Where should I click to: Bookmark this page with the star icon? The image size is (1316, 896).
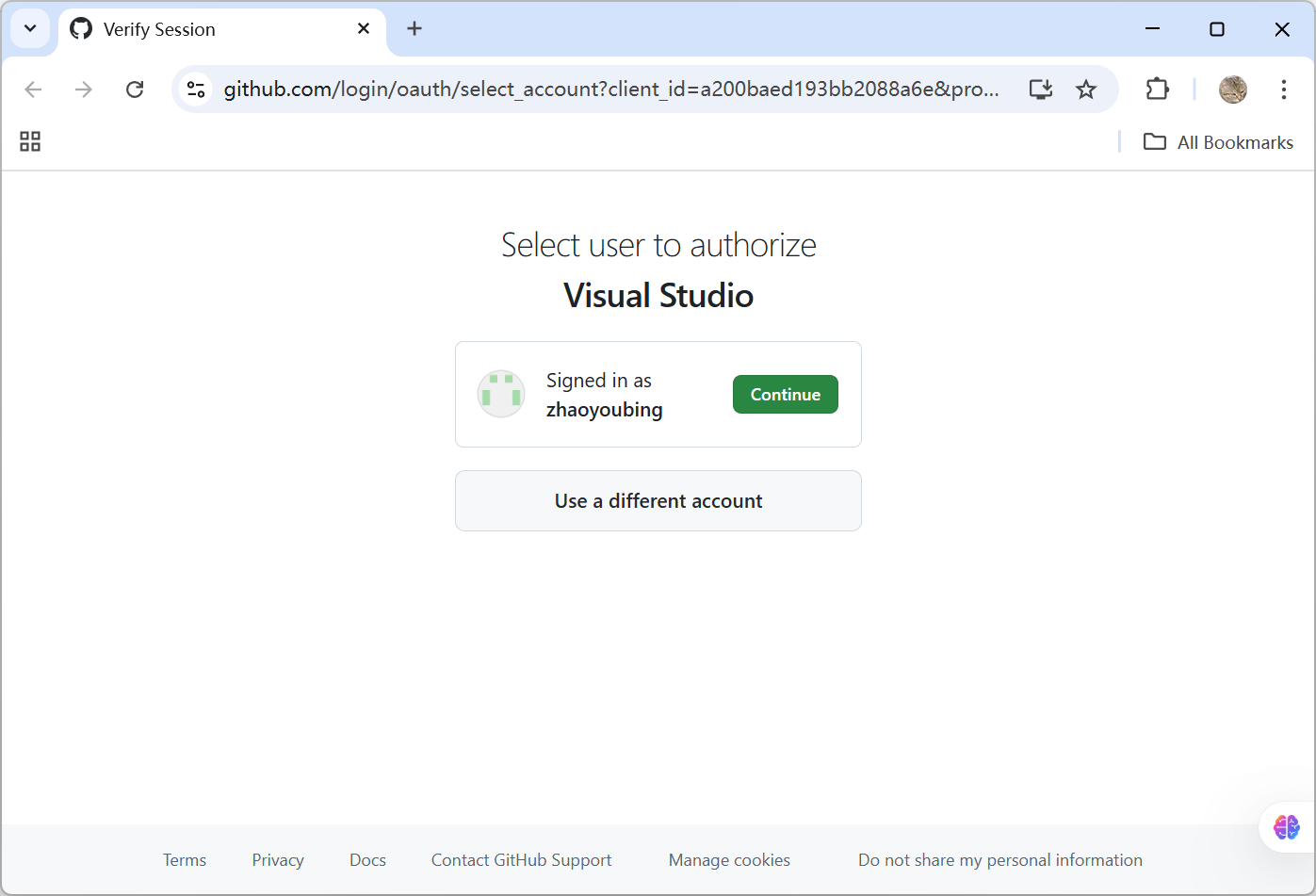click(x=1086, y=90)
